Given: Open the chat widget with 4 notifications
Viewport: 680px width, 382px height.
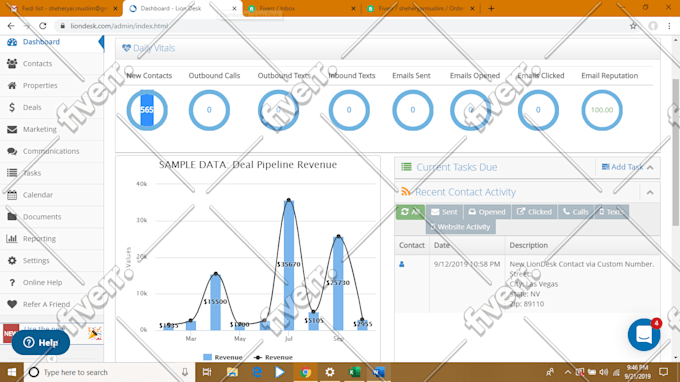Looking at the screenshot, I should coord(644,335).
